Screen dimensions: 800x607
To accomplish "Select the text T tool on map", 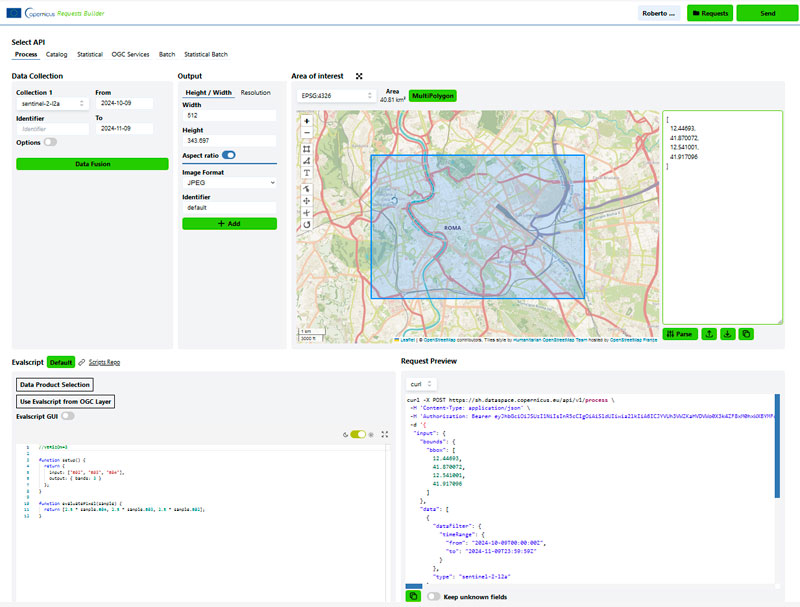I will [x=307, y=173].
